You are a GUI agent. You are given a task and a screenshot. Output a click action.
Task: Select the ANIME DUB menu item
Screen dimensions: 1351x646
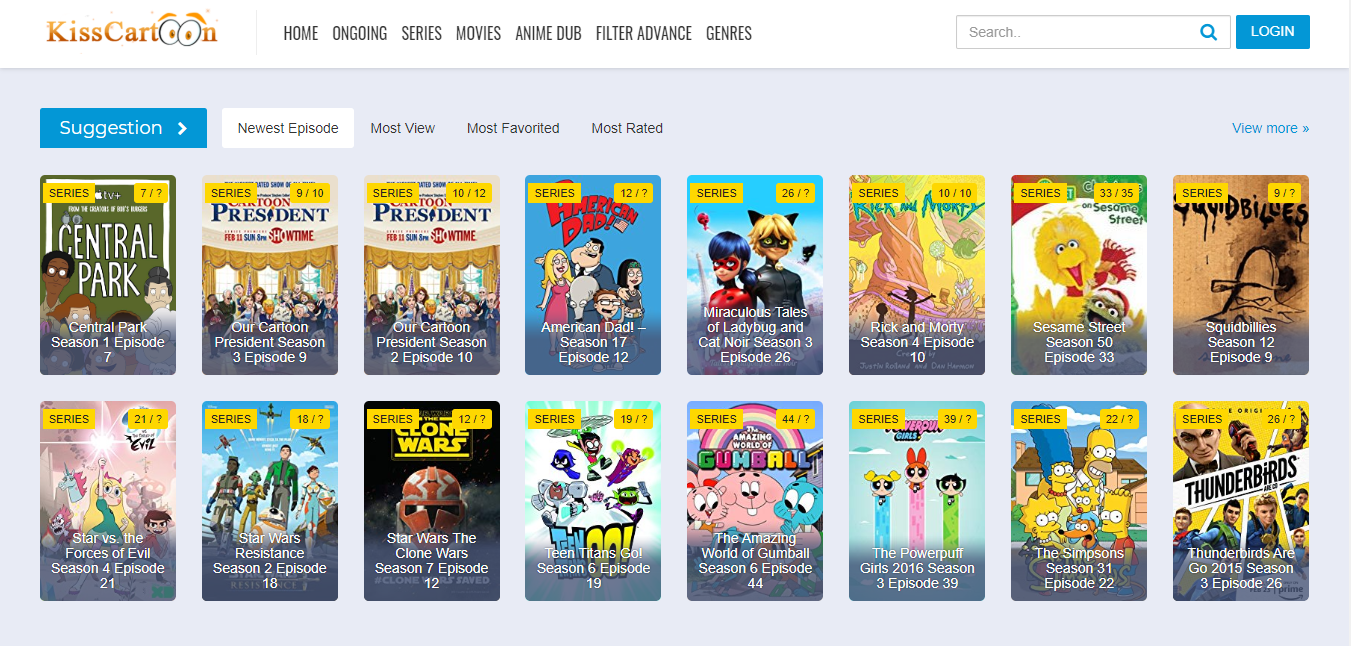[x=548, y=33]
